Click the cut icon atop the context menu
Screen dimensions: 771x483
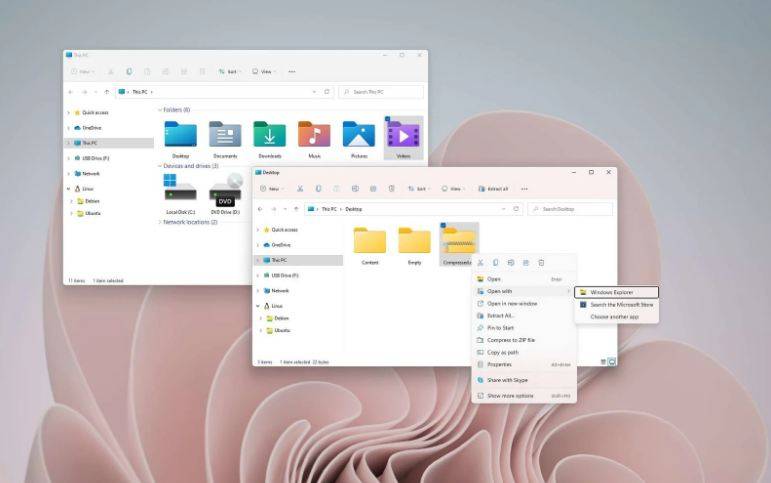click(x=480, y=263)
